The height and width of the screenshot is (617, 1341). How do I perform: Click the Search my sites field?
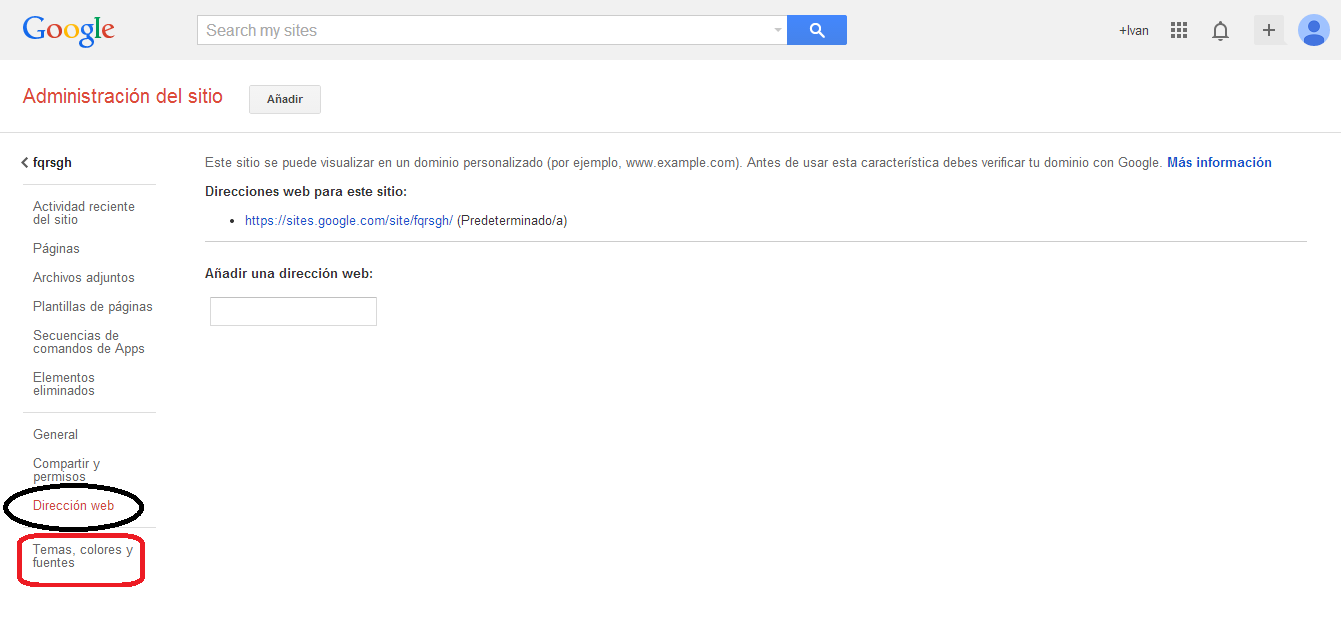tap(485, 31)
